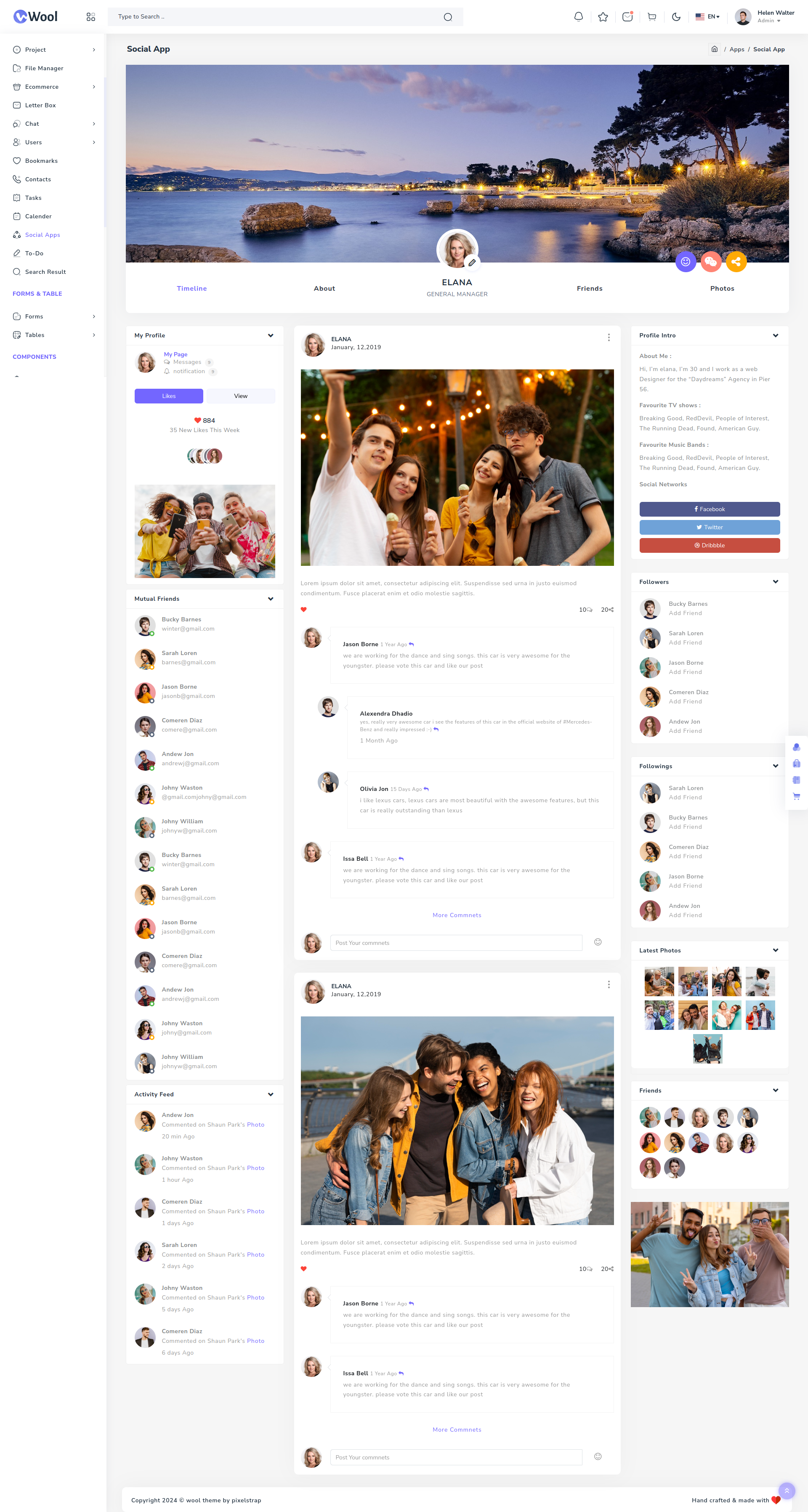The width and height of the screenshot is (808, 1512).
Task: Click the Wool logo
Action: pyautogui.click(x=36, y=16)
